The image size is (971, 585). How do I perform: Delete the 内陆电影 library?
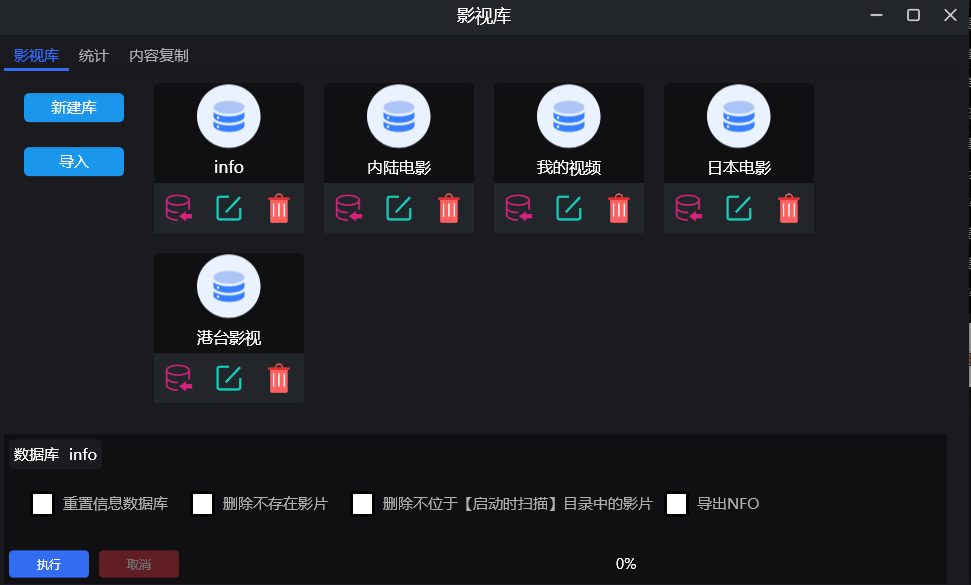(x=449, y=208)
